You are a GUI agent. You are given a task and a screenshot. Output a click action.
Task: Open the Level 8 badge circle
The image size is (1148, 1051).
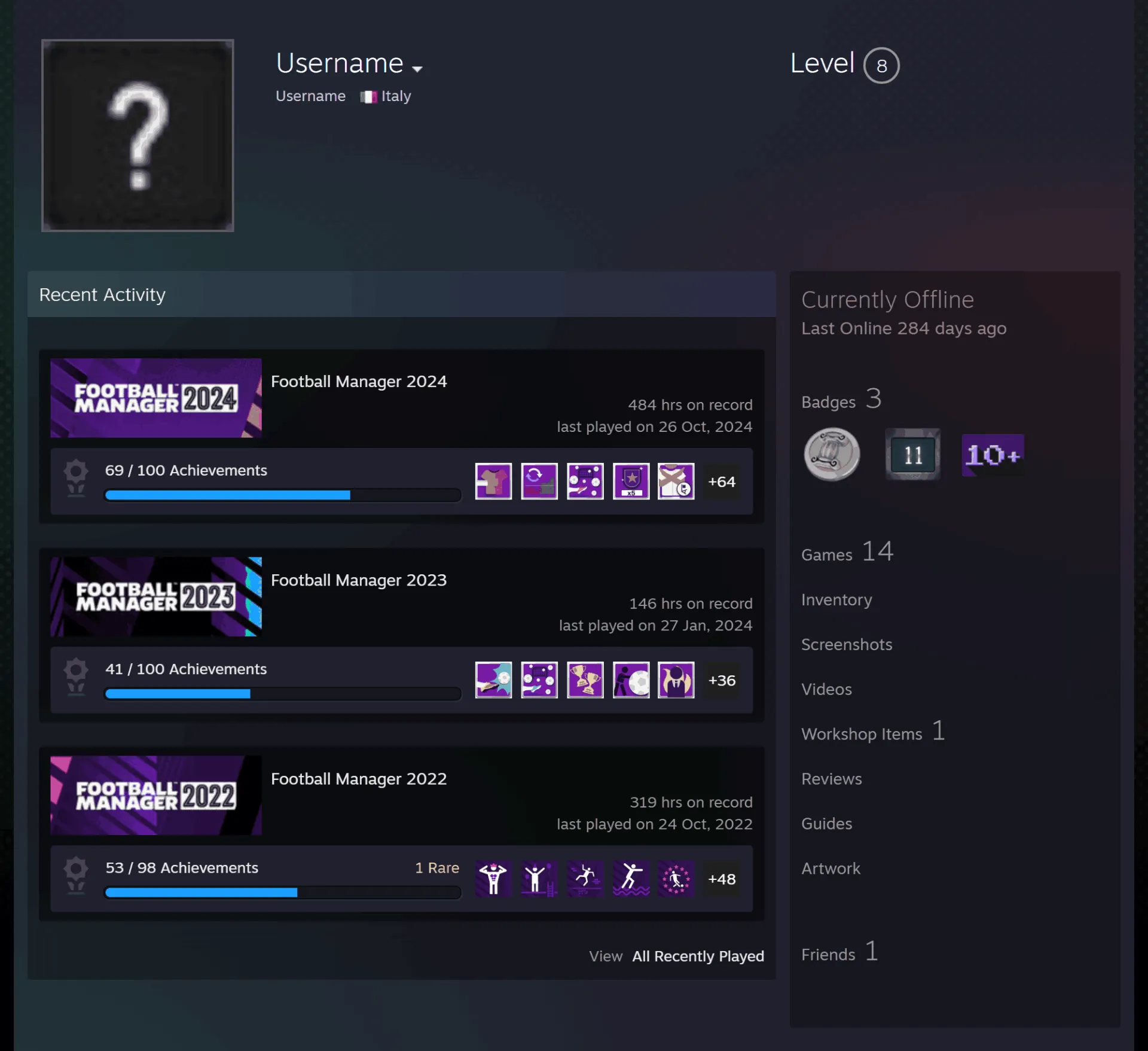[x=881, y=65]
